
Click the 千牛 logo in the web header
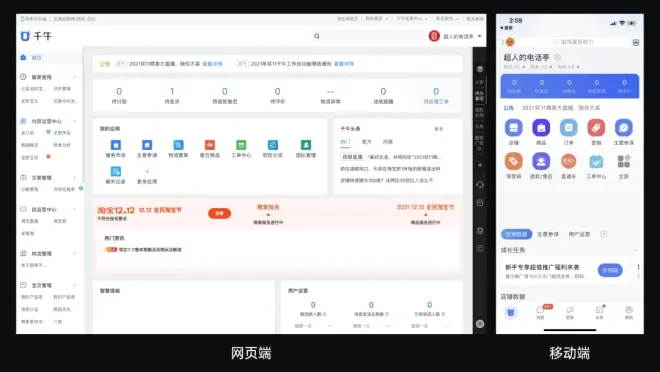point(36,36)
